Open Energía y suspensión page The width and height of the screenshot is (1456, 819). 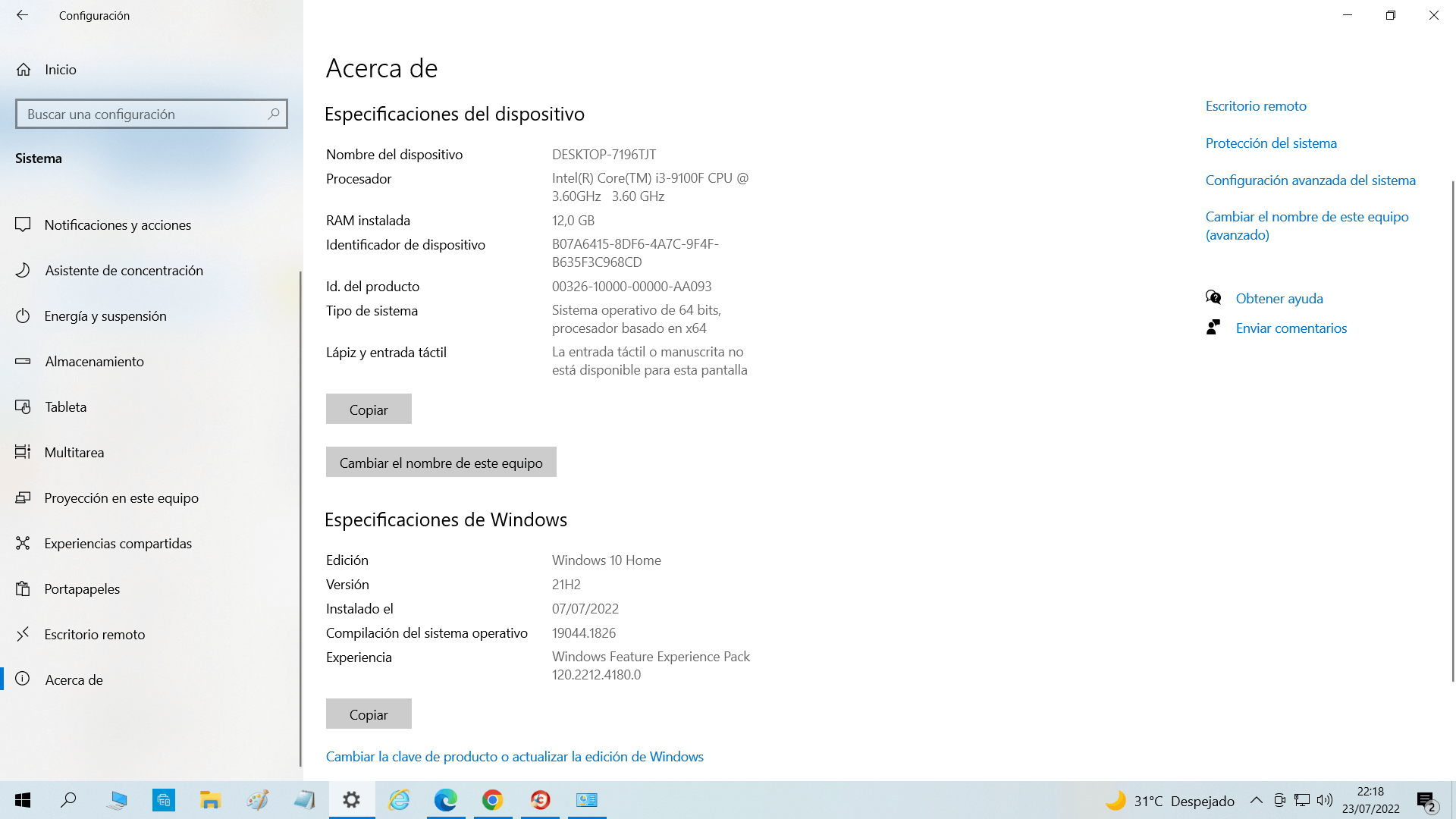coord(105,316)
